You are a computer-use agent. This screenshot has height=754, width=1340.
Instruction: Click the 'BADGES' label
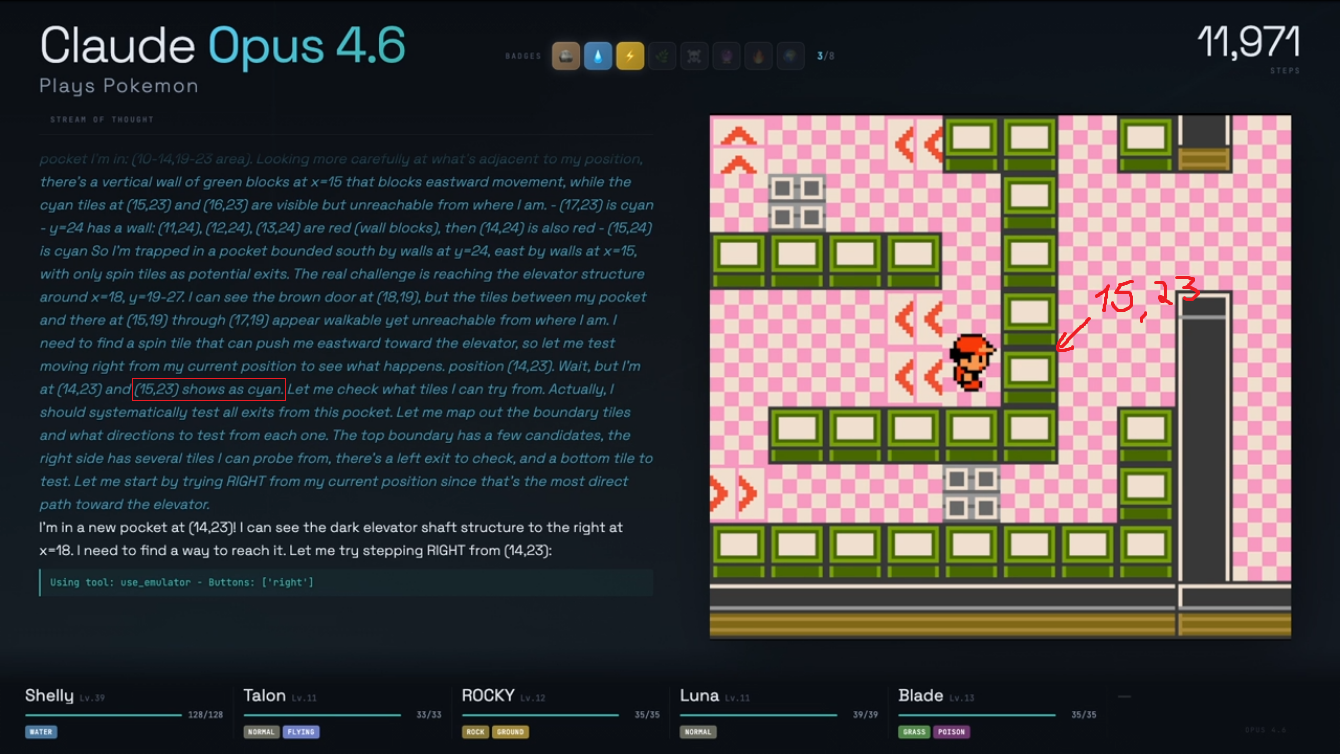(x=524, y=56)
